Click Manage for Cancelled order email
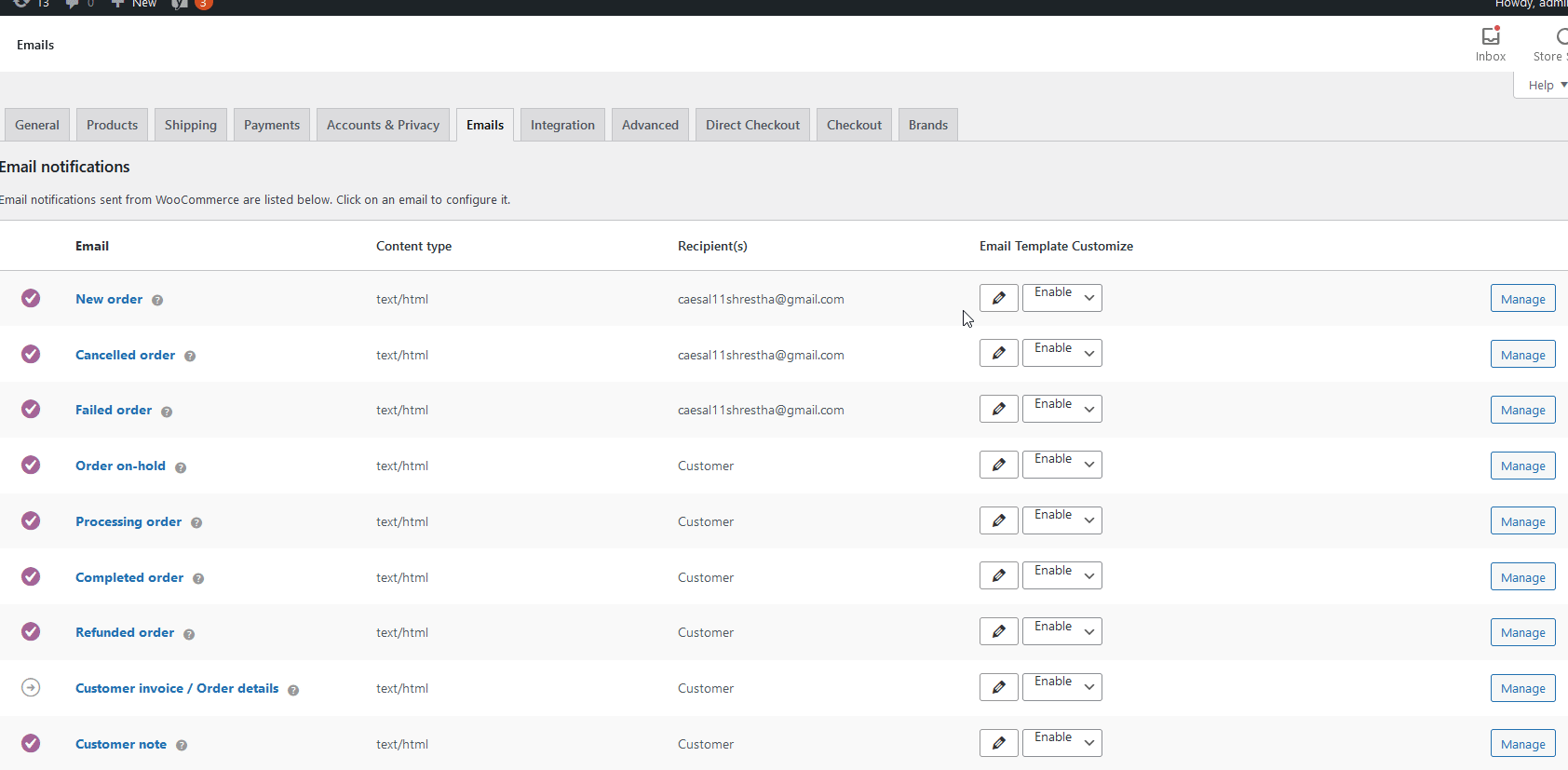 [x=1522, y=355]
